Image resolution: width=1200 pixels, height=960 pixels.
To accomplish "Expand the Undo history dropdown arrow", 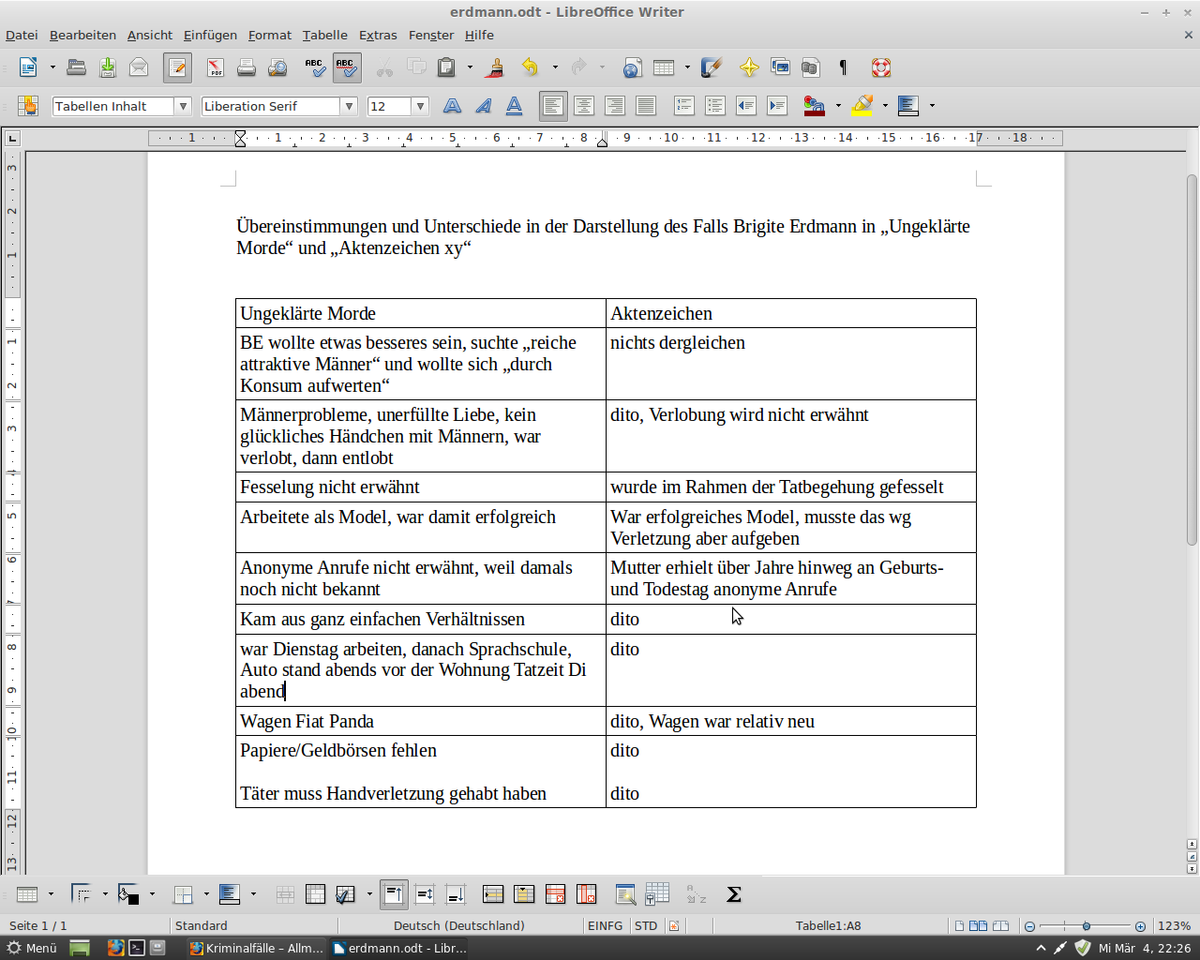I will (555, 68).
